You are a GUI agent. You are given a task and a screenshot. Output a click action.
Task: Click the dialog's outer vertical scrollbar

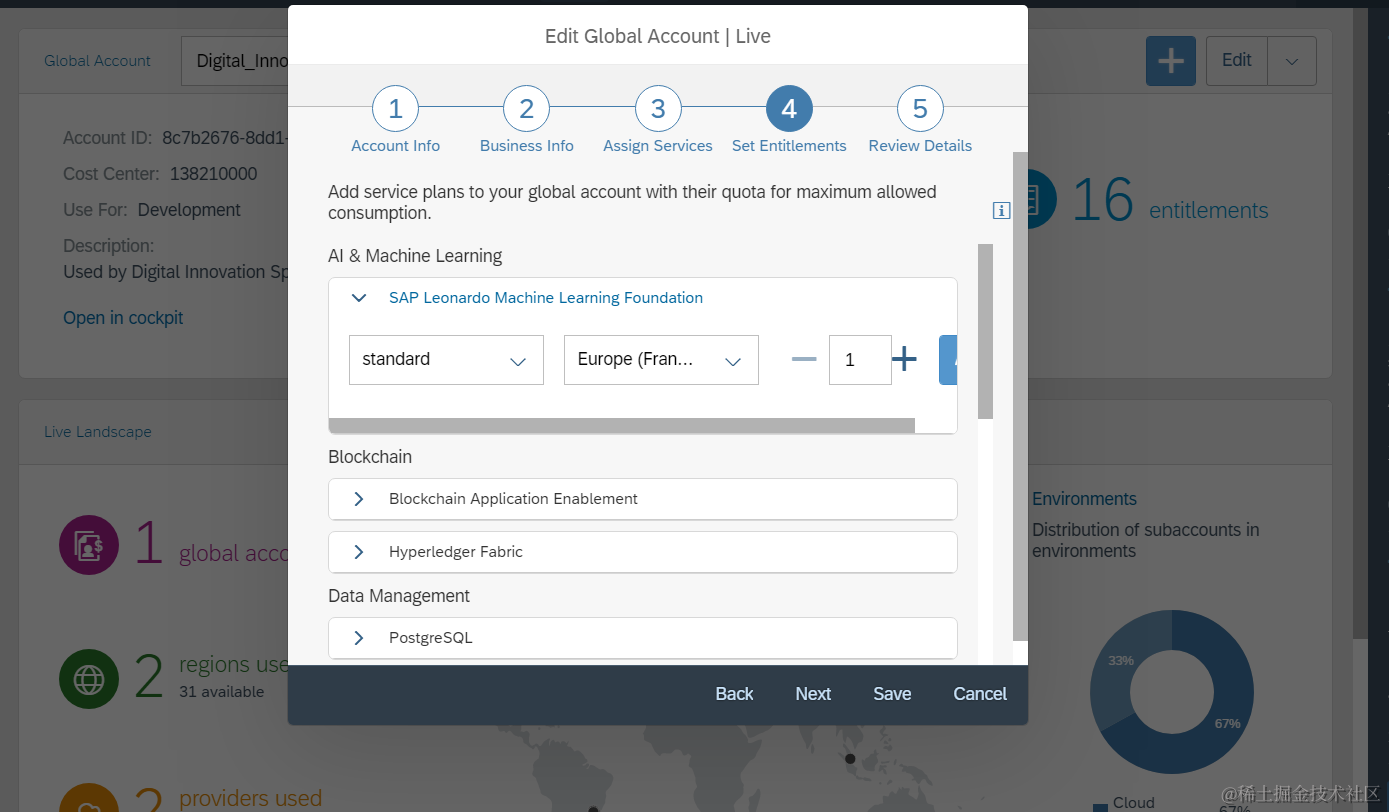[1020, 396]
